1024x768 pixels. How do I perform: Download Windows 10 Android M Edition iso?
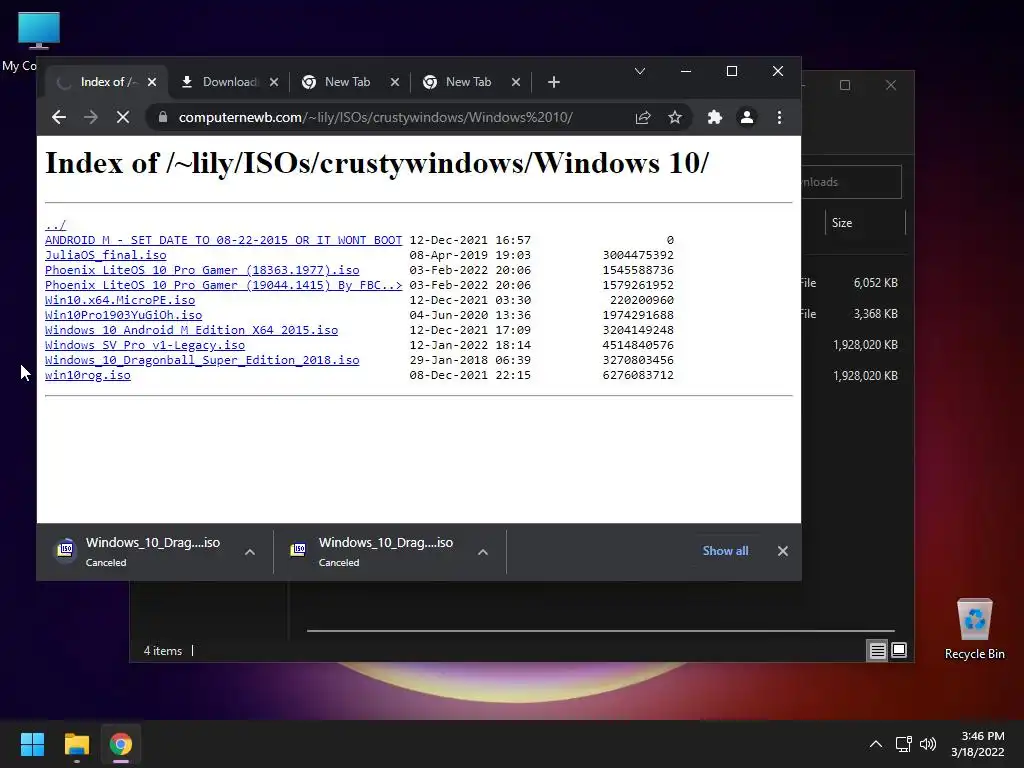click(191, 330)
